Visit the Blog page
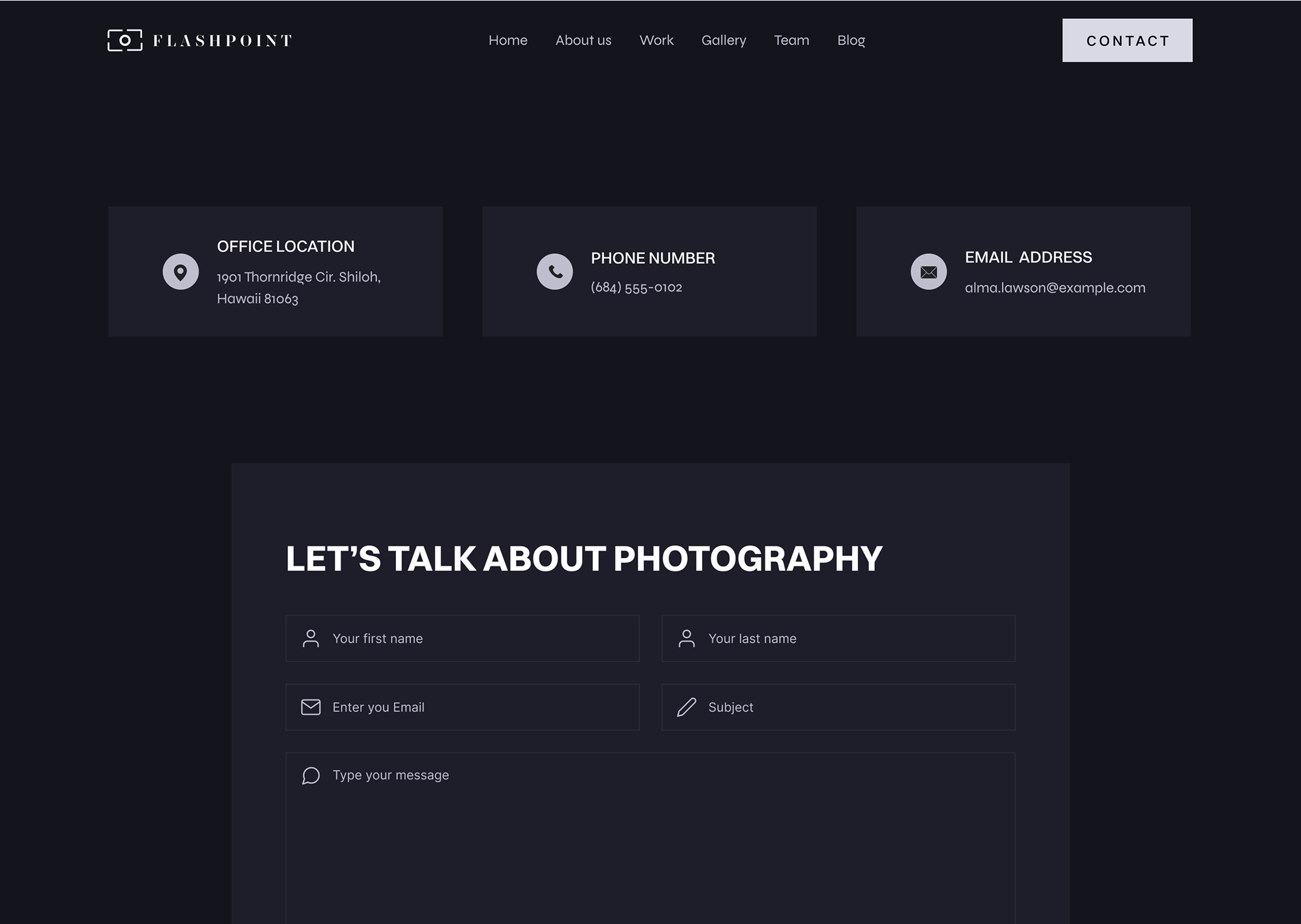The height and width of the screenshot is (924, 1301). click(x=851, y=40)
